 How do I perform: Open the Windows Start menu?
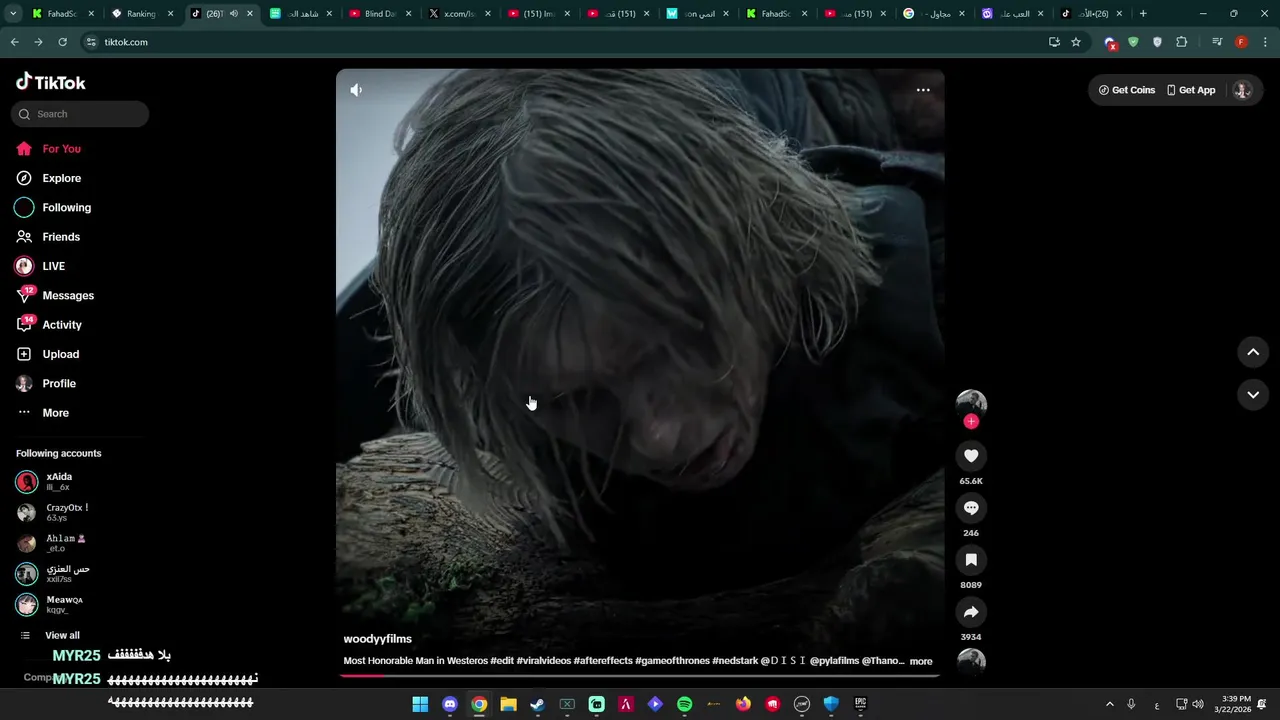coord(420,704)
